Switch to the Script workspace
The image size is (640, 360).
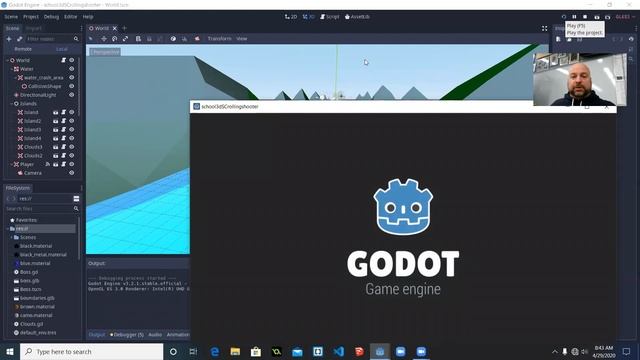[x=330, y=17]
